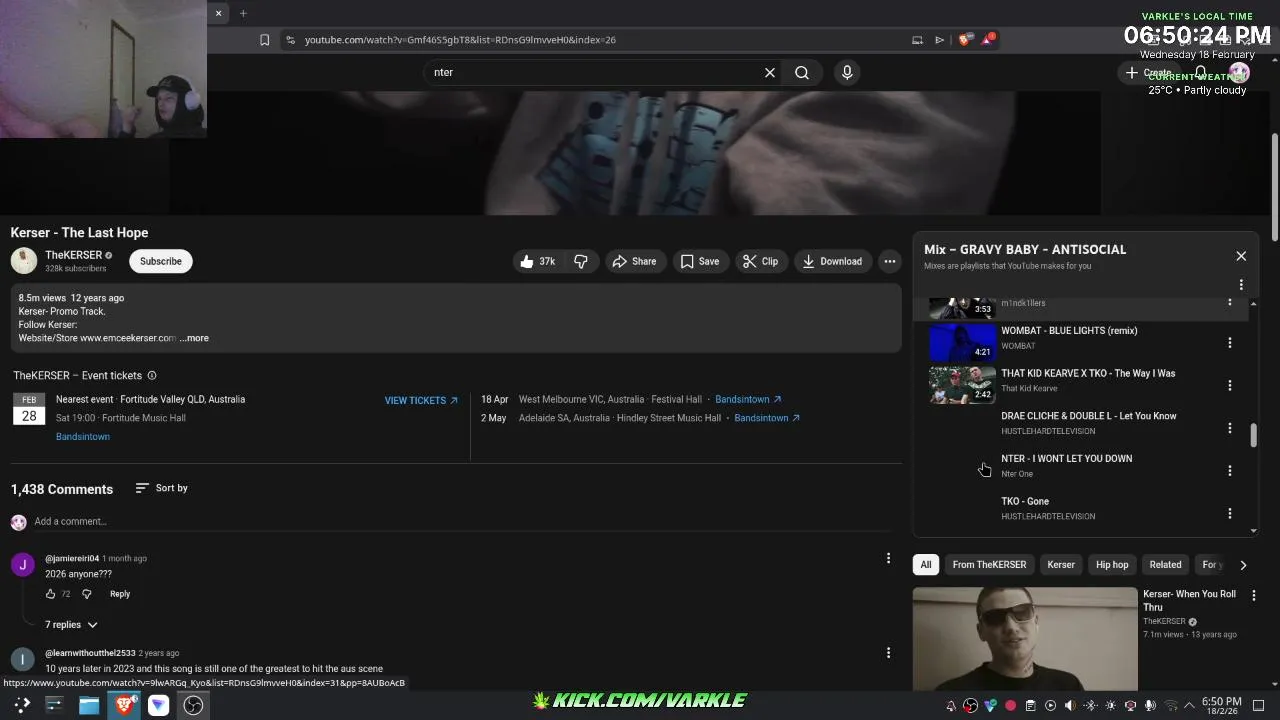Open more actions menu beside Download
This screenshot has height=720, width=1280.
click(x=890, y=261)
